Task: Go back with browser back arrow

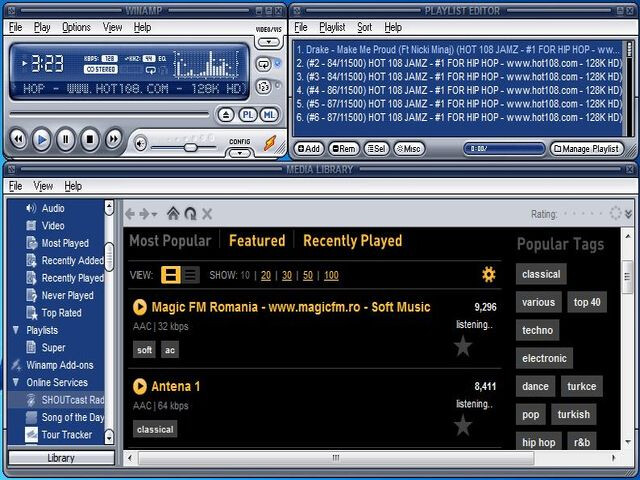Action: (x=130, y=214)
